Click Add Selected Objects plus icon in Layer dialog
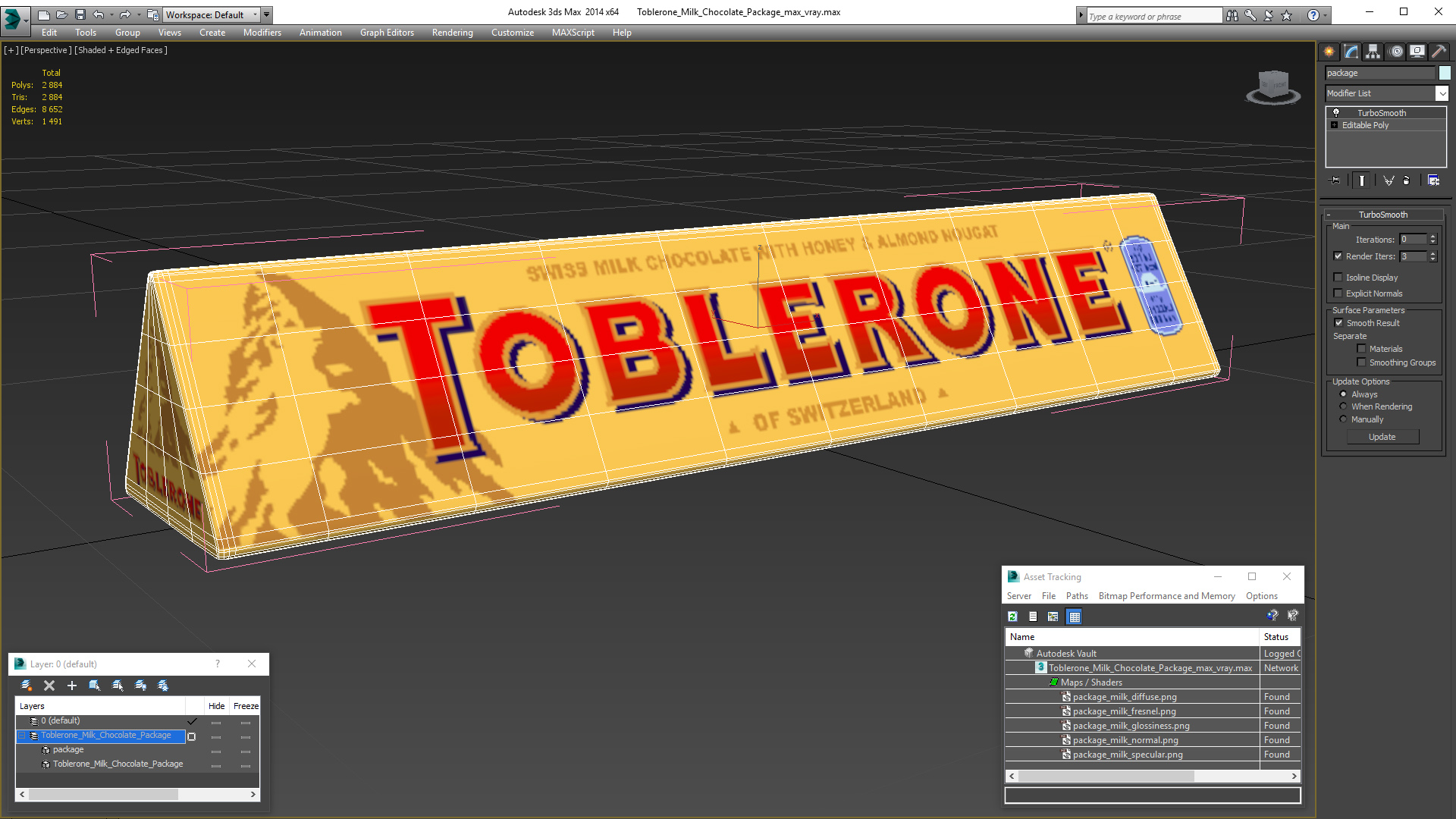Viewport: 1456px width, 819px height. click(72, 686)
